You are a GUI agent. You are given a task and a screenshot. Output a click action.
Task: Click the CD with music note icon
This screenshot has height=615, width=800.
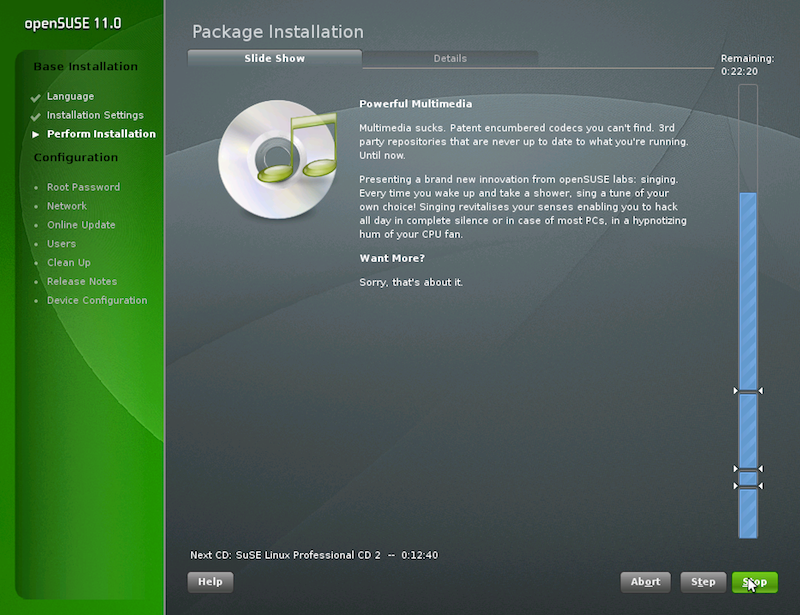(278, 159)
